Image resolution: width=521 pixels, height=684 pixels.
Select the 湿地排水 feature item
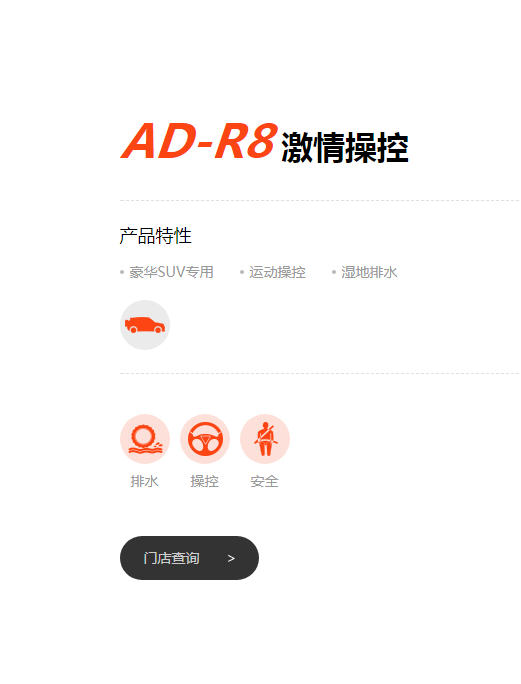pos(370,272)
